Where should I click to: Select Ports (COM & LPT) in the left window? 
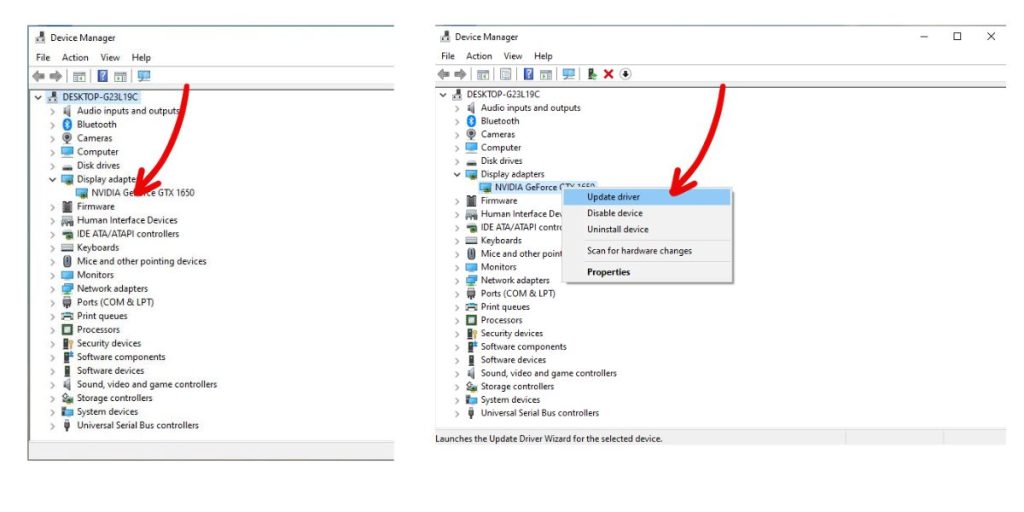tap(115, 302)
